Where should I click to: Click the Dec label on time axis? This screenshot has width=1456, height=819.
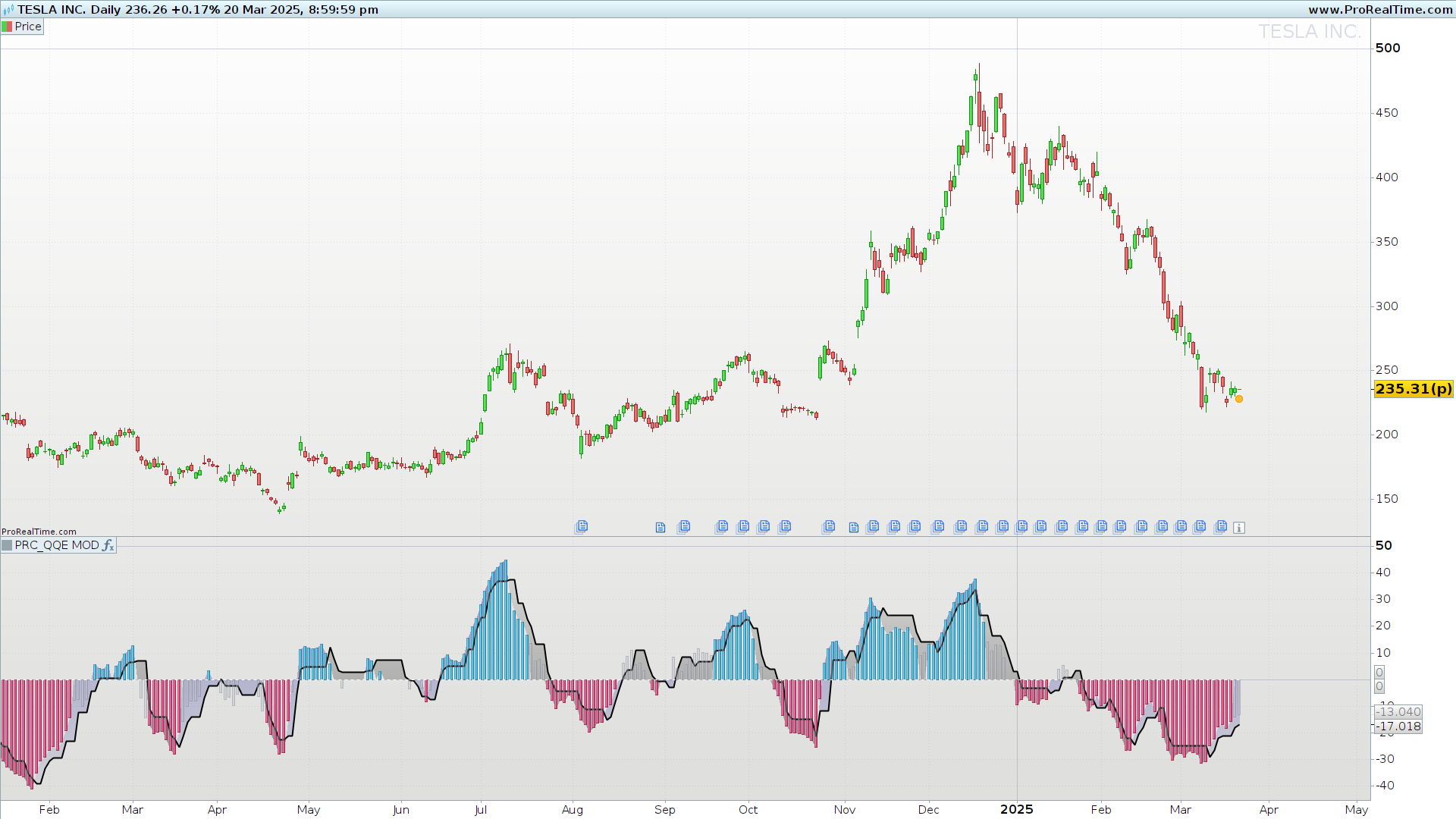929,810
